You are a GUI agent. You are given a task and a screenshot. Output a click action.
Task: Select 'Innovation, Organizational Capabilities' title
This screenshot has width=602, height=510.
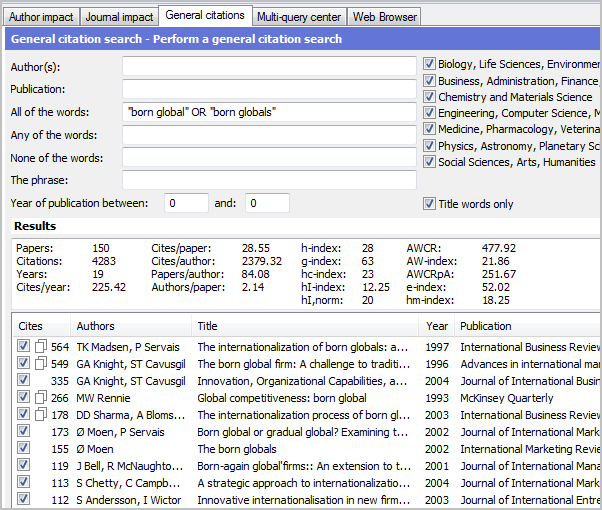tap(302, 381)
